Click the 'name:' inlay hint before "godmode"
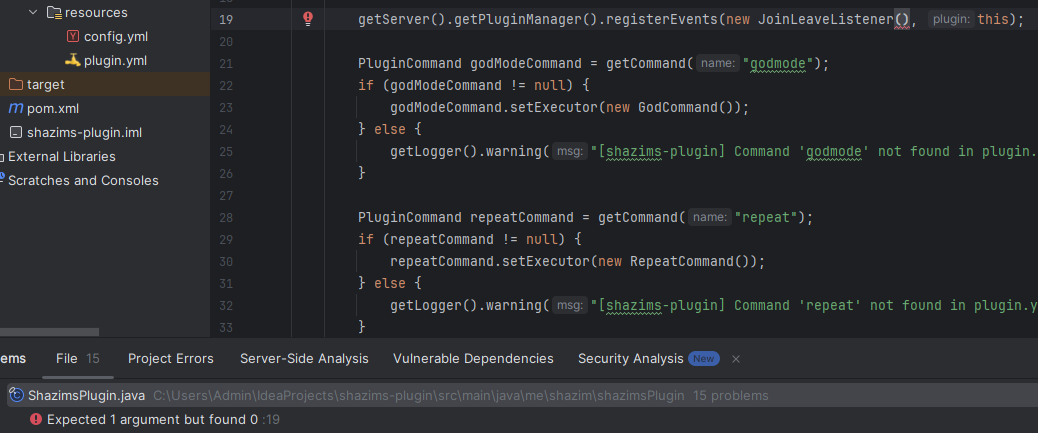This screenshot has height=433, width=1038. click(x=716, y=63)
